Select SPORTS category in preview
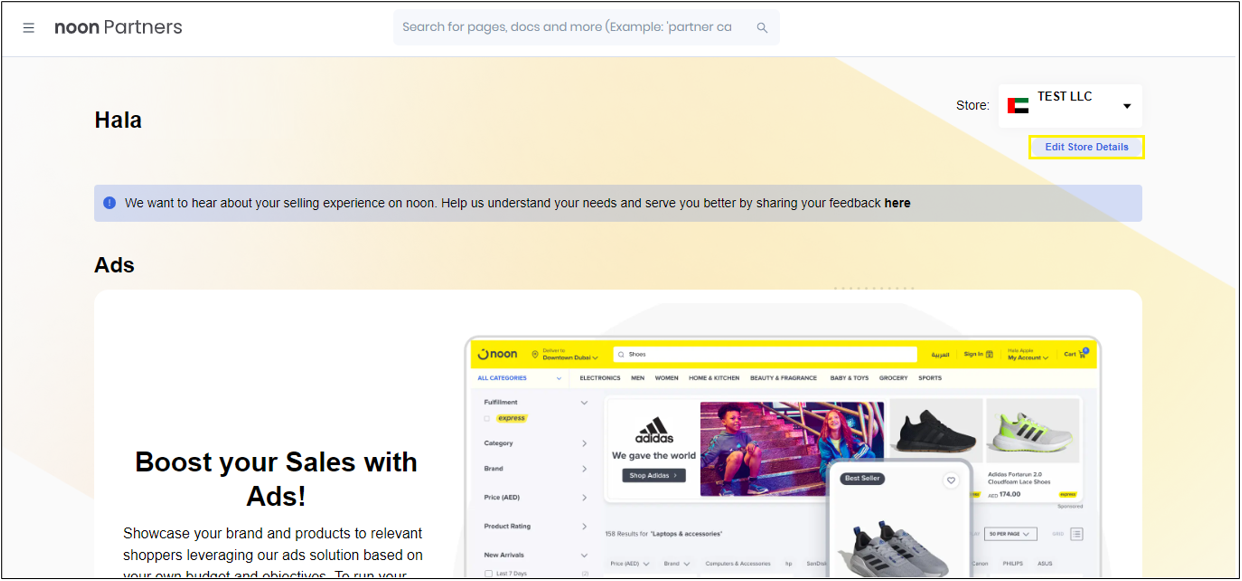The image size is (1242, 581). pyautogui.click(x=930, y=378)
